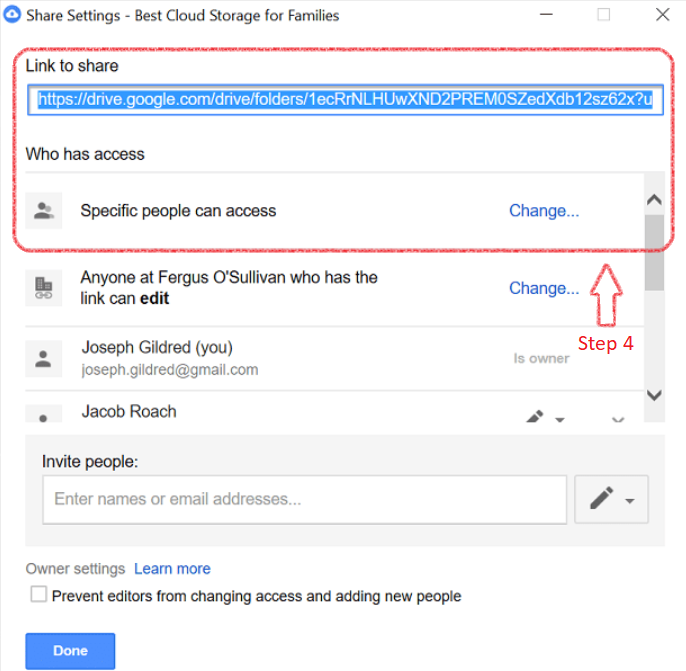The width and height of the screenshot is (686, 671).
Task: Enable prevent editors from changing access
Action: pyautogui.click(x=38, y=594)
